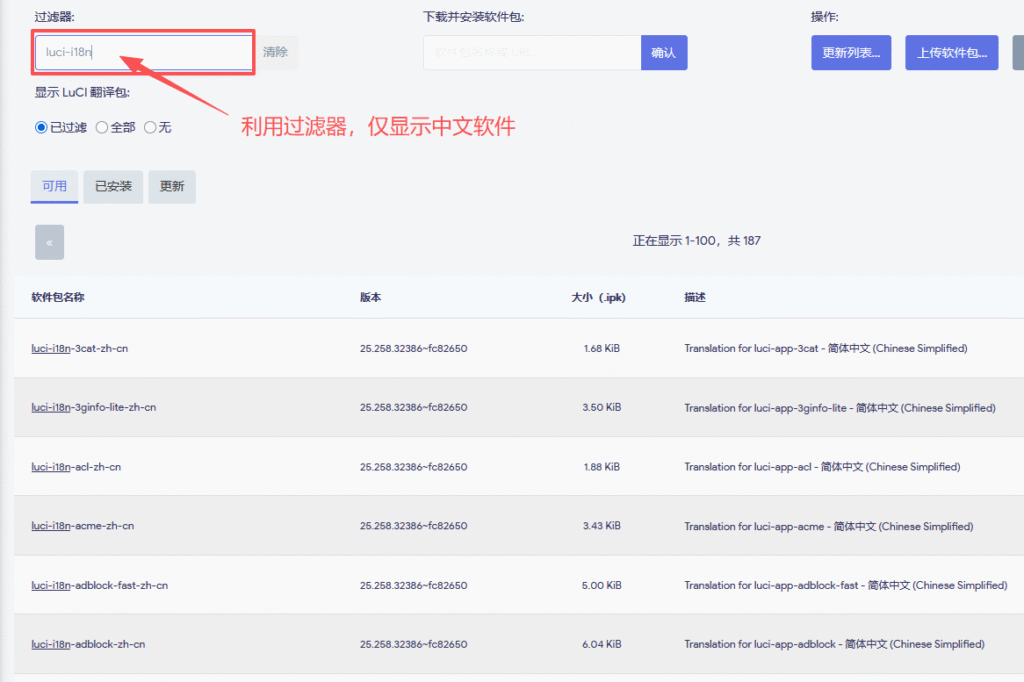Select the 已过滤 radio button
This screenshot has height=682, width=1024.
41,128
